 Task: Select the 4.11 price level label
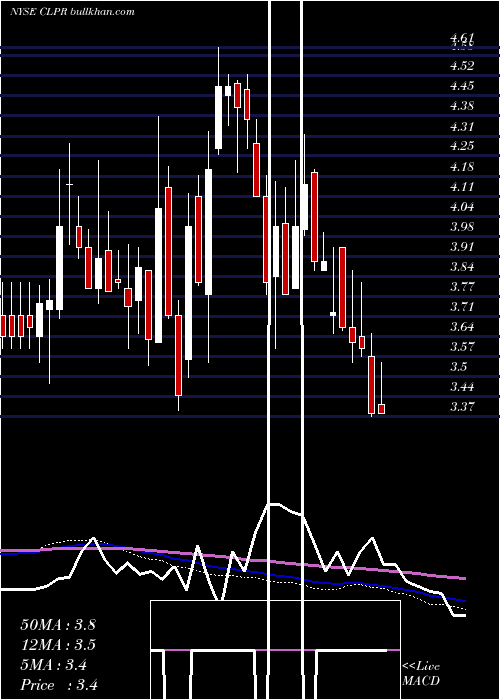[462, 187]
